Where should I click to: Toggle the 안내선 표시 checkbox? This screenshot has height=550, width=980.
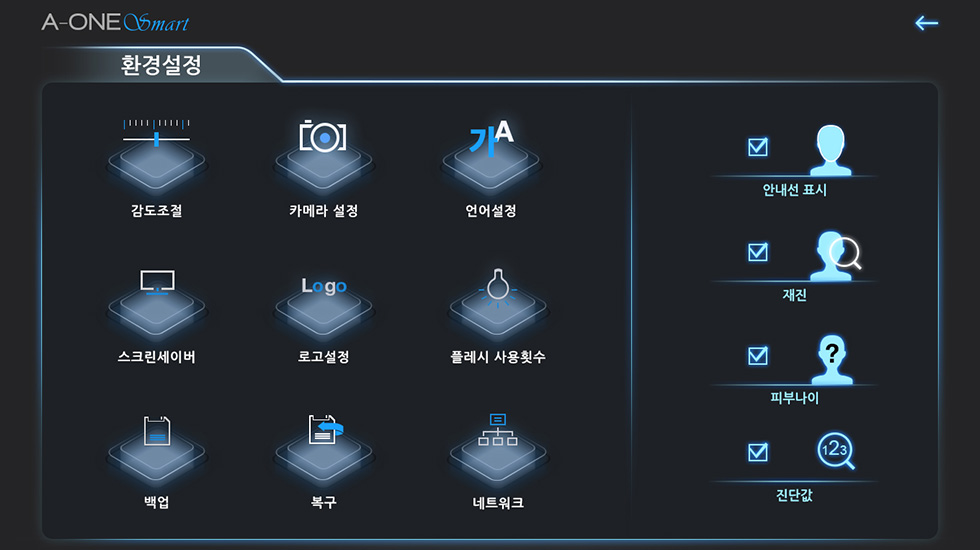tap(758, 147)
